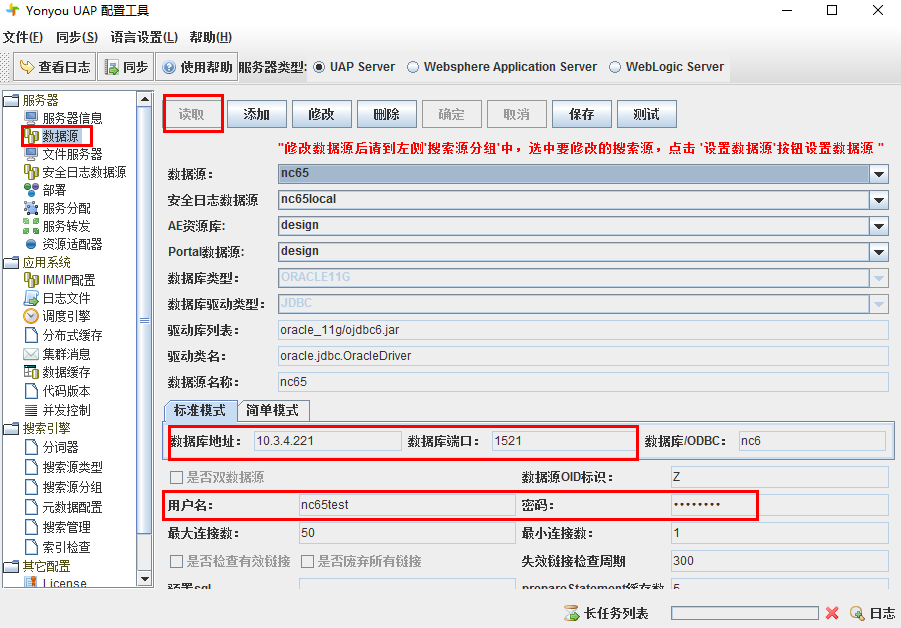The height and width of the screenshot is (628, 901).
Task: Open 数据库驱动类型 JDBC dropdown
Action: (x=879, y=304)
